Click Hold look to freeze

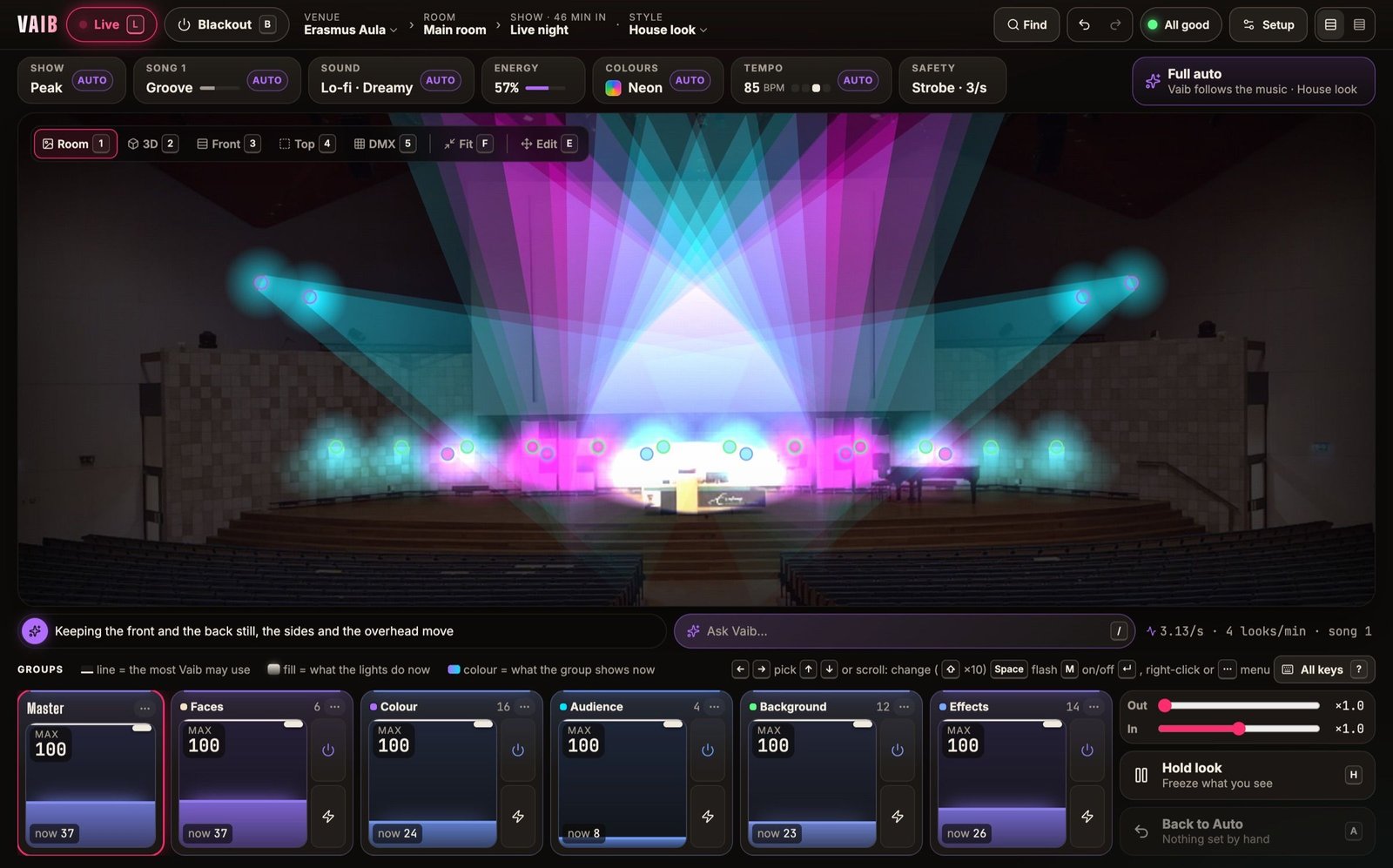[x=1247, y=775]
